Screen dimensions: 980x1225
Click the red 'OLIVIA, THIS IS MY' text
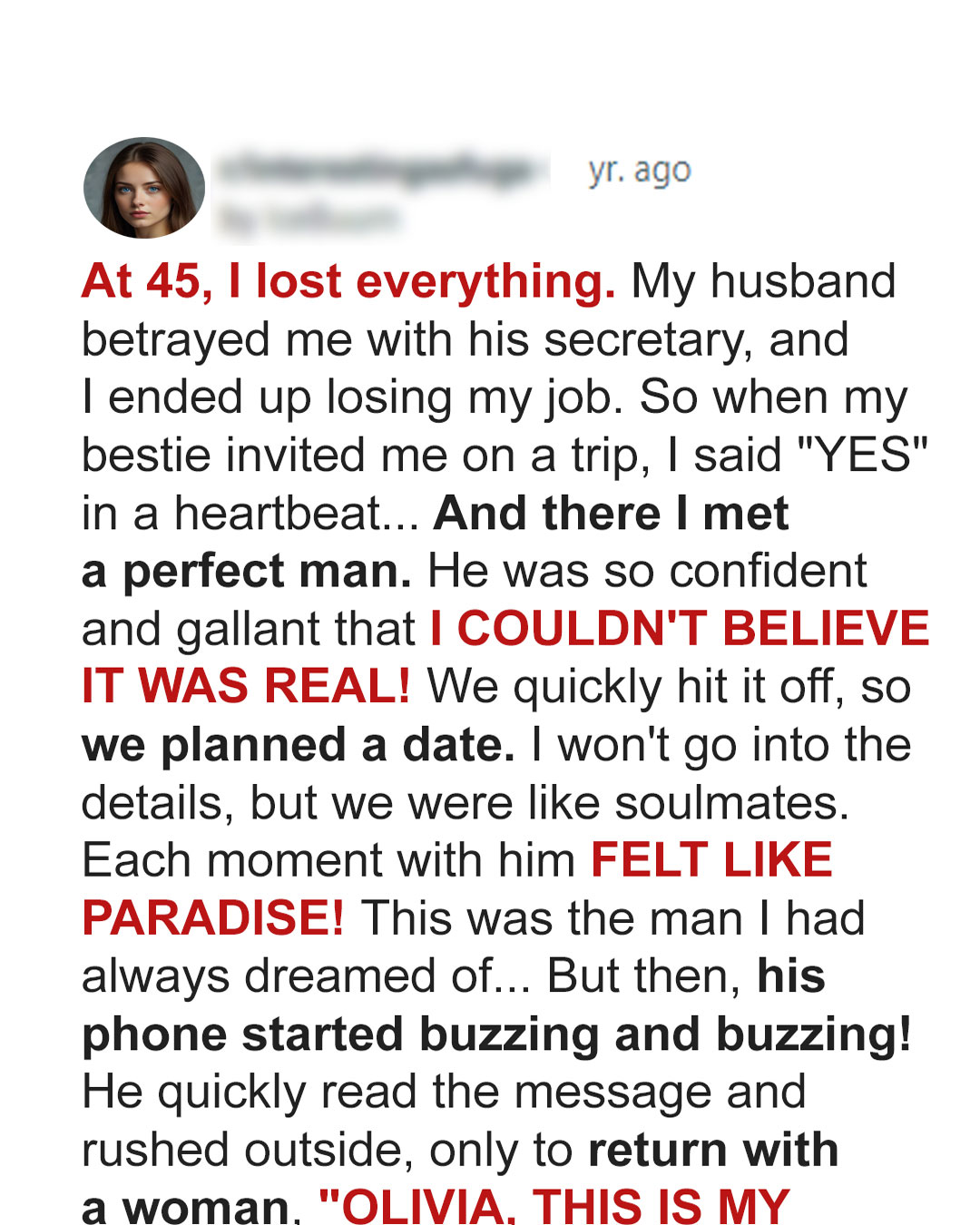click(x=555, y=1206)
